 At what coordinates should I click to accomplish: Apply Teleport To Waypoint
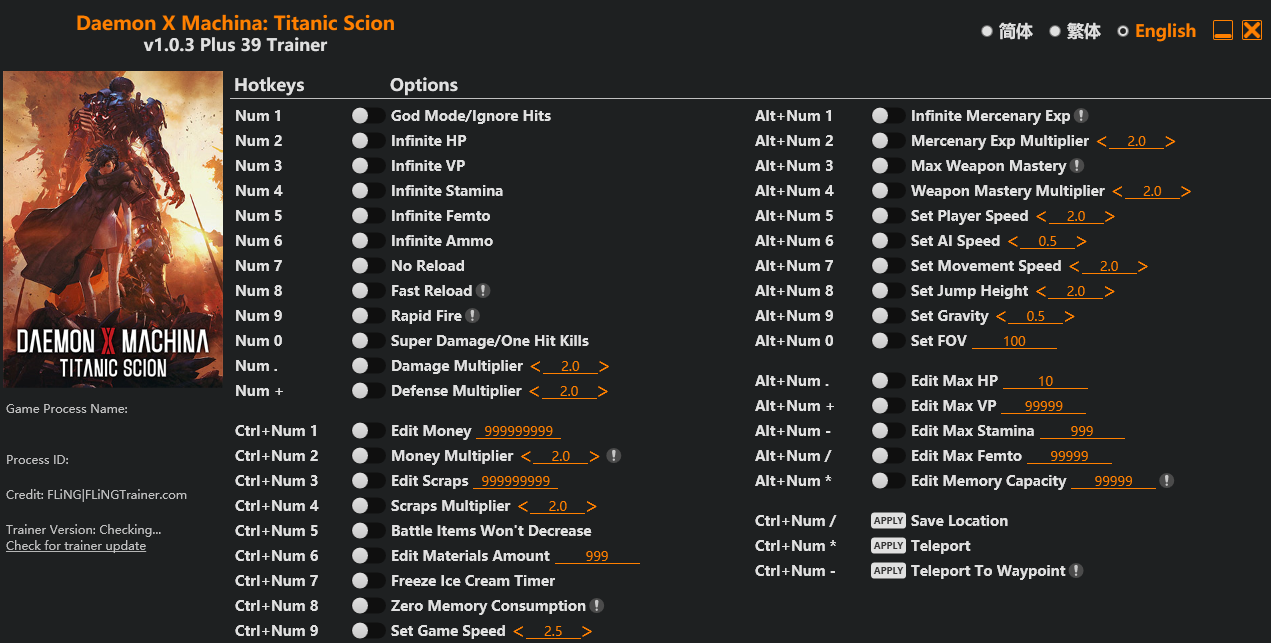click(888, 571)
